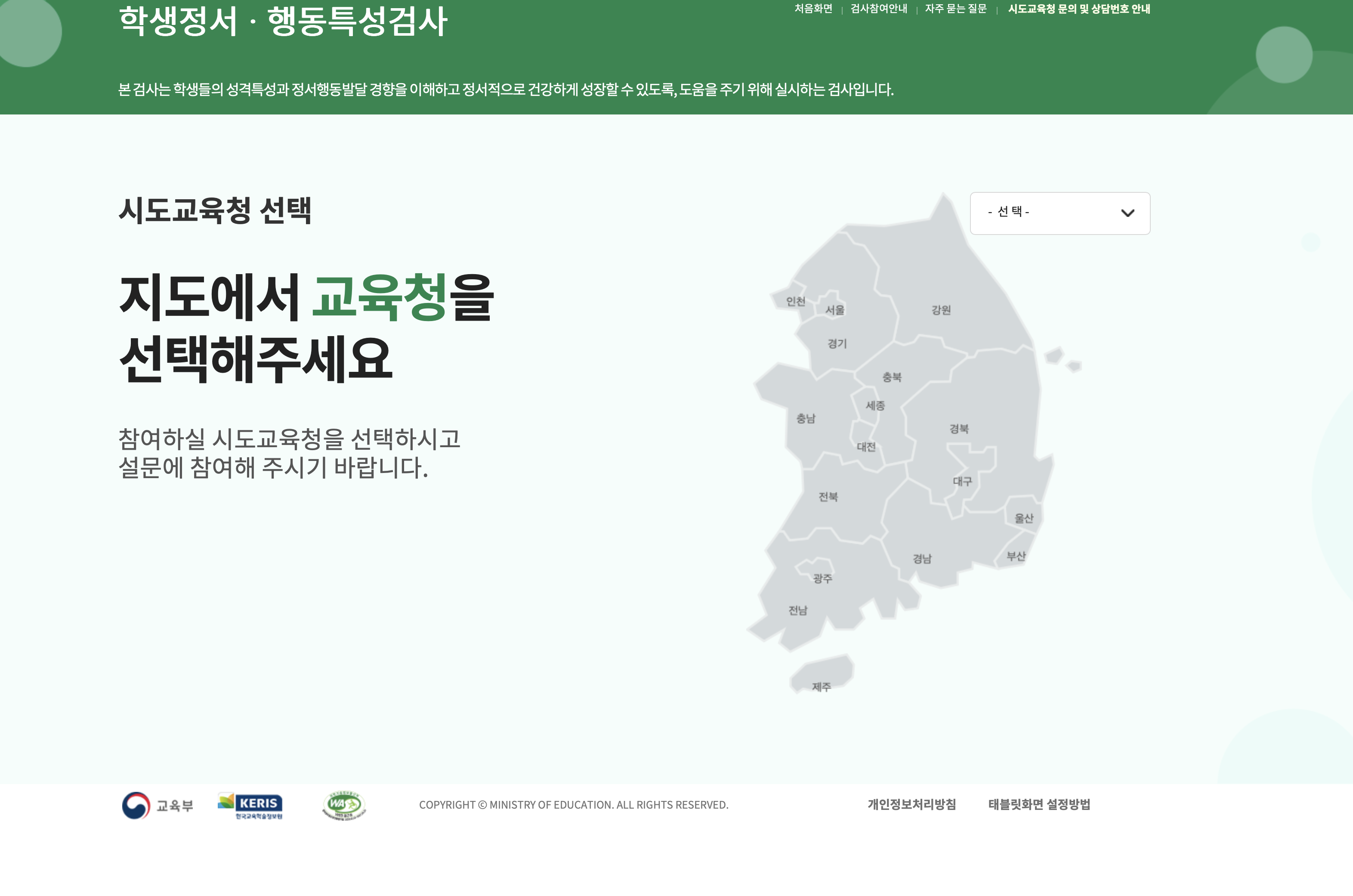Click the chevron arrow in 선택 dropdown
Screen dimensions: 1353x896
[x=1127, y=213]
